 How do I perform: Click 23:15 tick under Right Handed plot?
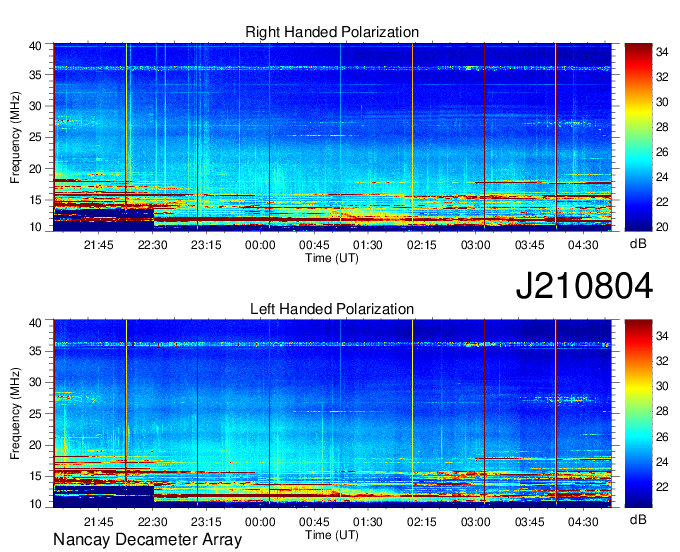click(x=206, y=245)
